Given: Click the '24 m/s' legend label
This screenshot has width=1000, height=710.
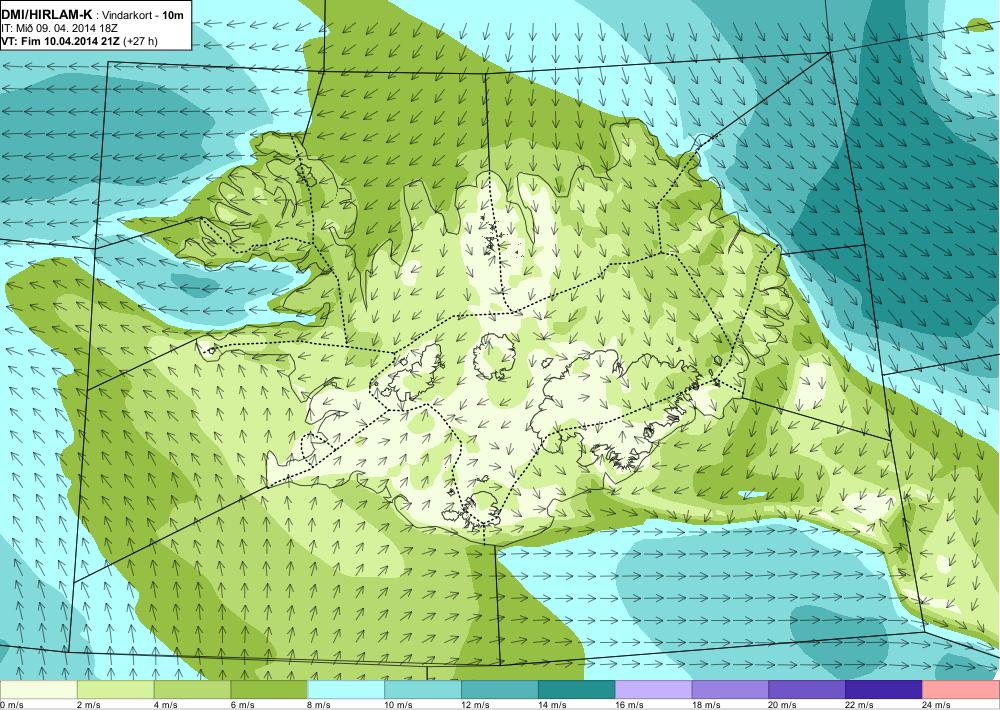Looking at the screenshot, I should (937, 705).
